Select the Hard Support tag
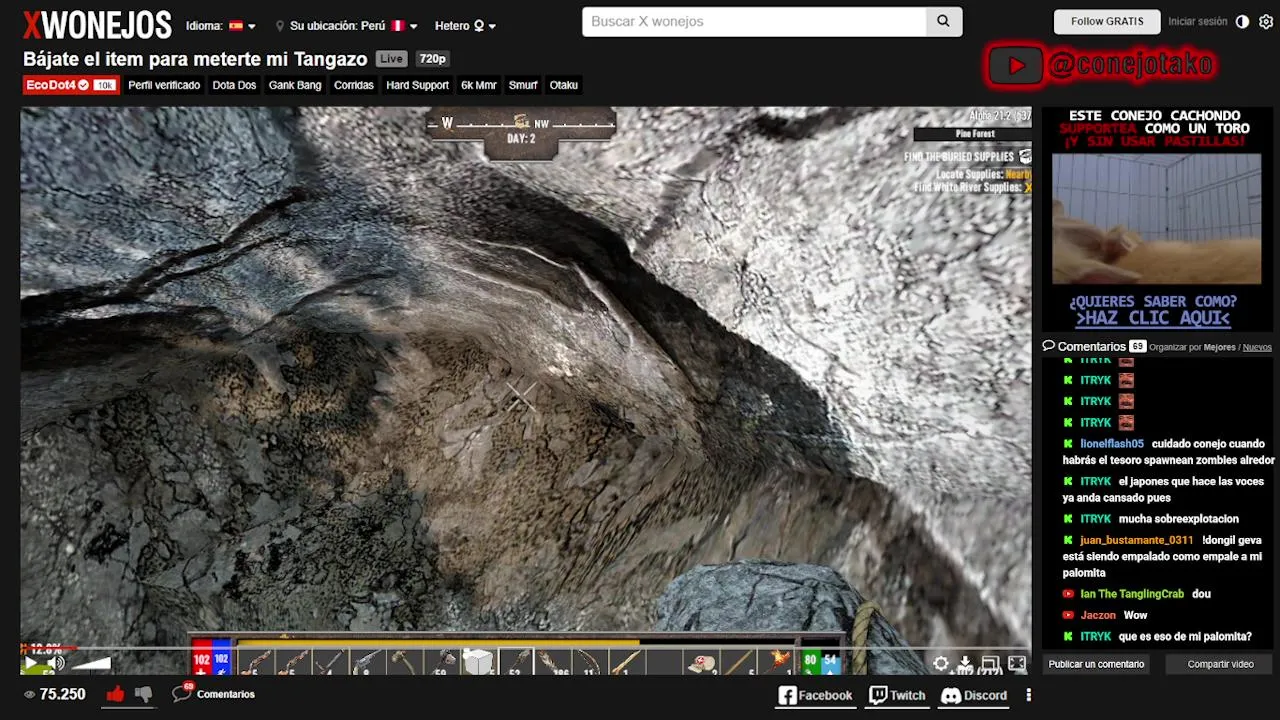Screen dimensions: 1280x720 point(417,85)
